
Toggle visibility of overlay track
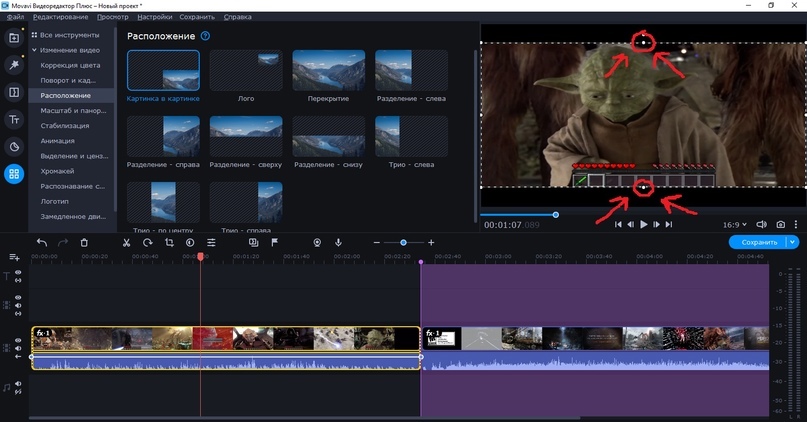(x=18, y=298)
